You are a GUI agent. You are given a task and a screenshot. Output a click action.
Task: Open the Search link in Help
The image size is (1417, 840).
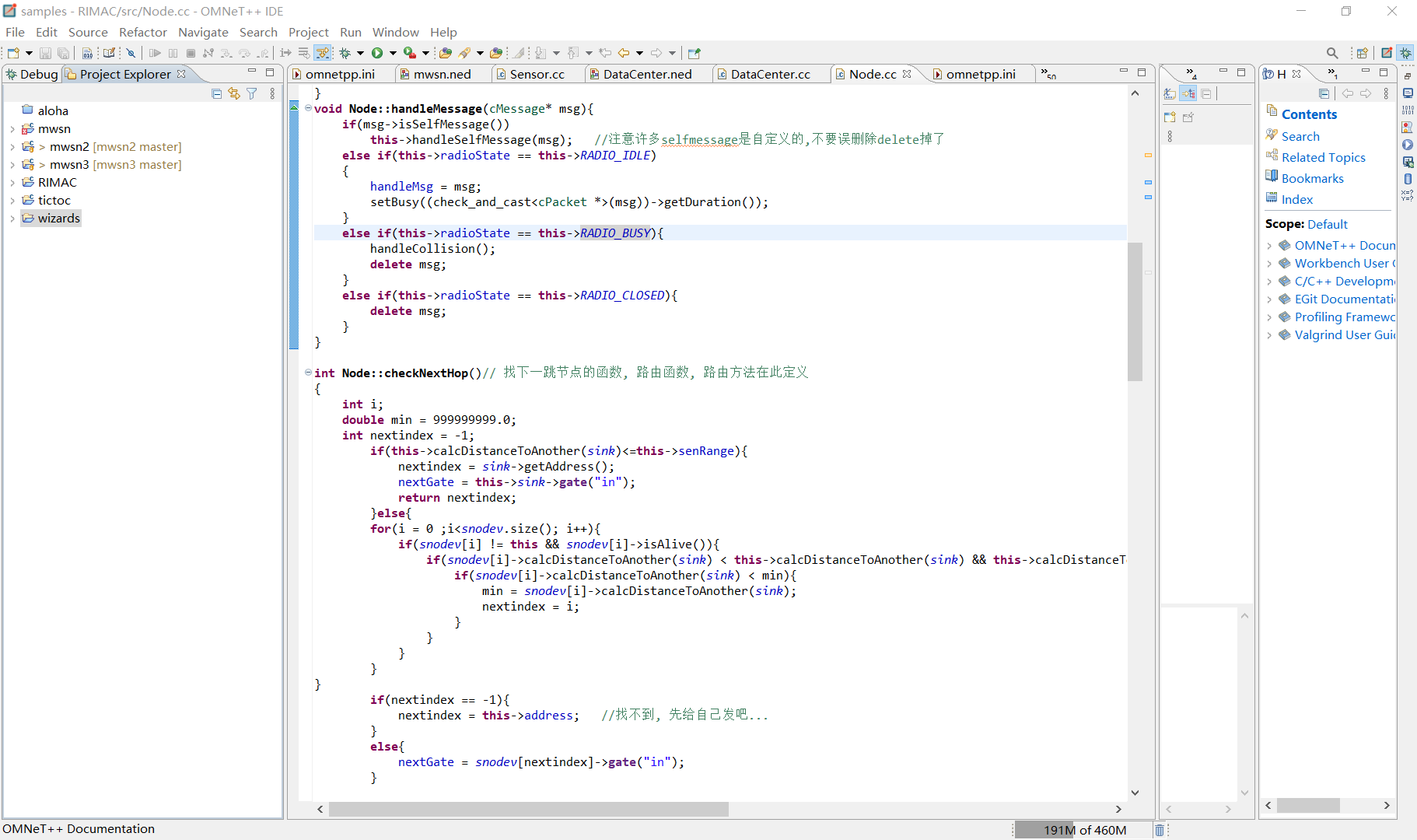pos(1300,136)
